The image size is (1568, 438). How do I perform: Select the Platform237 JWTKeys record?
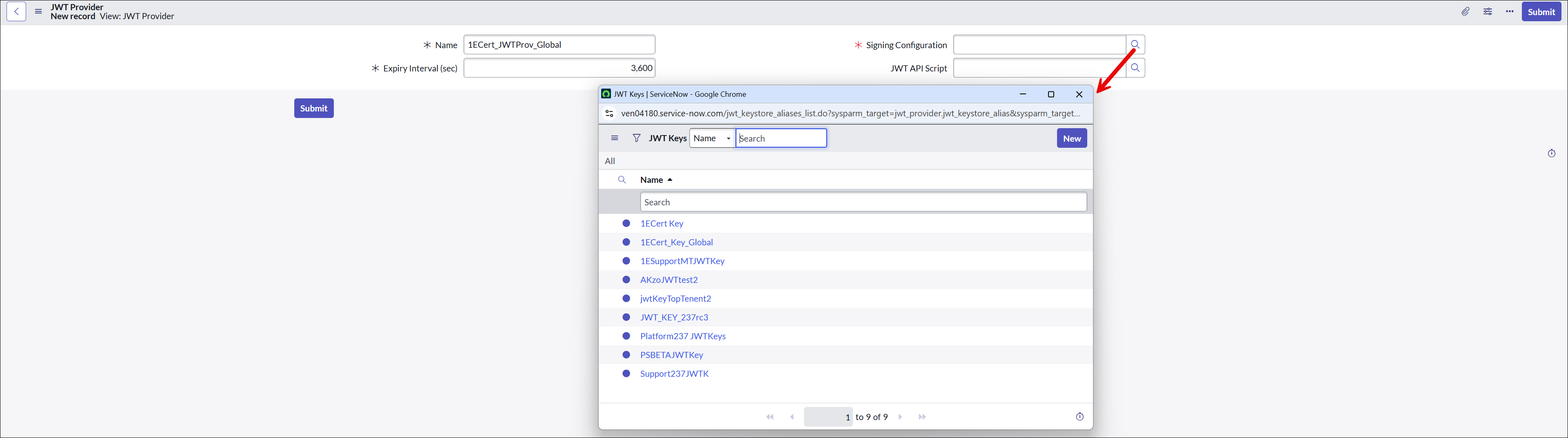point(682,336)
